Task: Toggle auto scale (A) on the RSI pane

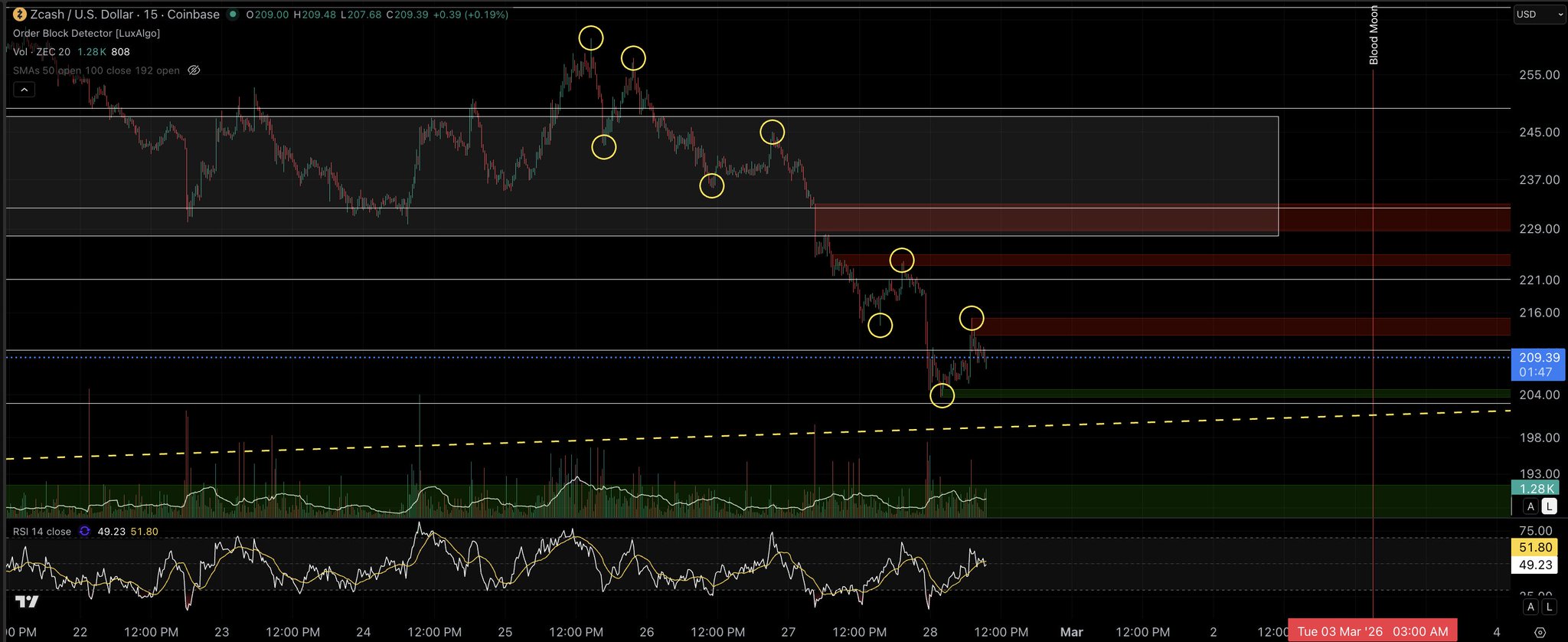Action: point(1530,607)
